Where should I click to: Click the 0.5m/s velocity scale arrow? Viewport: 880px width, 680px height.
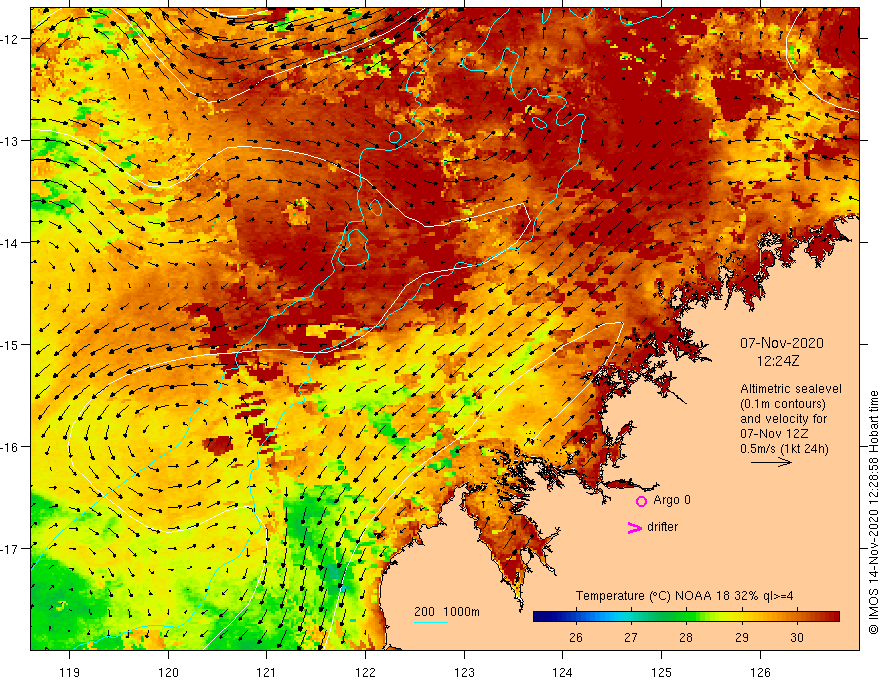point(772,462)
